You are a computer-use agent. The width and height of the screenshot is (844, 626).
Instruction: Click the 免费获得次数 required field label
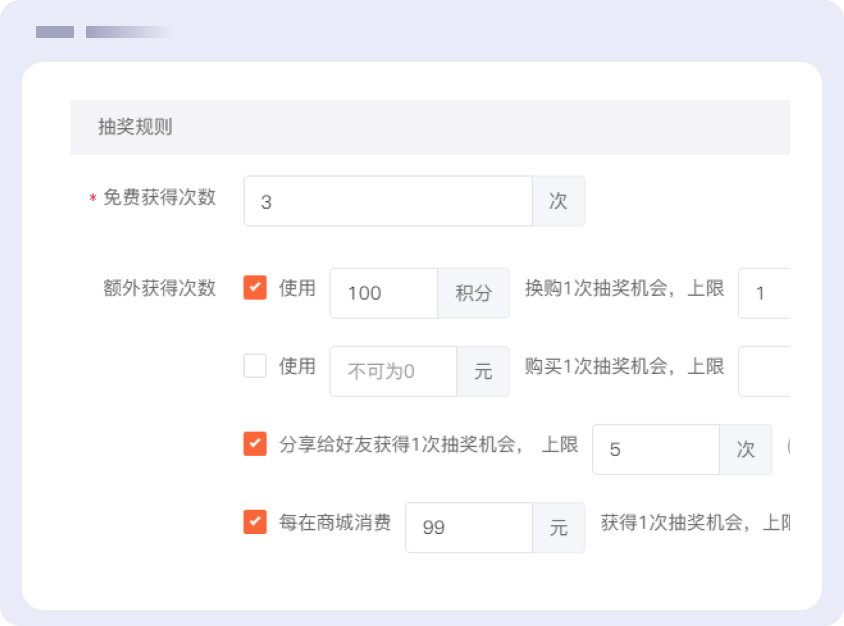[x=159, y=198]
